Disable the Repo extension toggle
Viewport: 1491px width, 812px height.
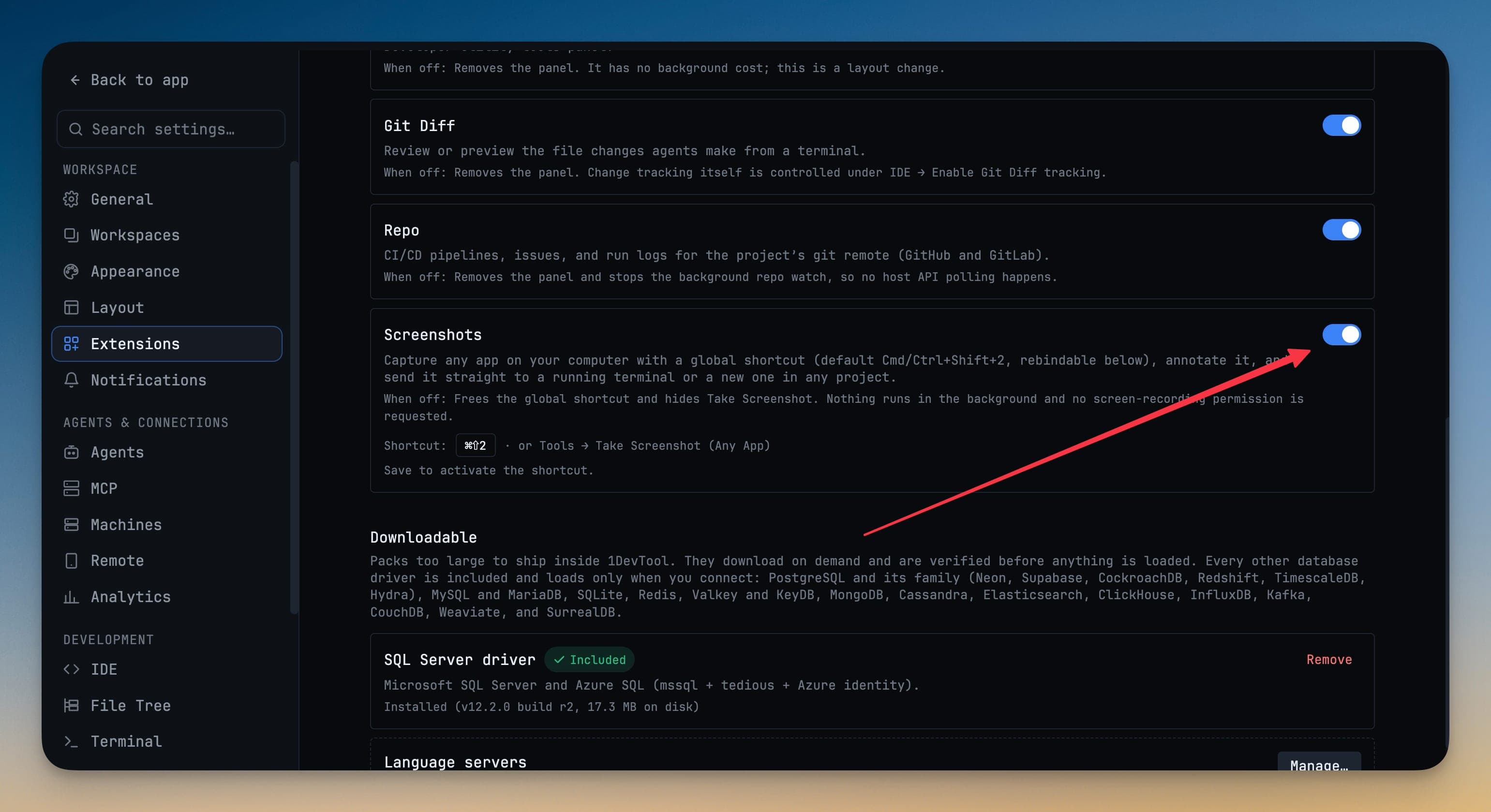click(1341, 230)
